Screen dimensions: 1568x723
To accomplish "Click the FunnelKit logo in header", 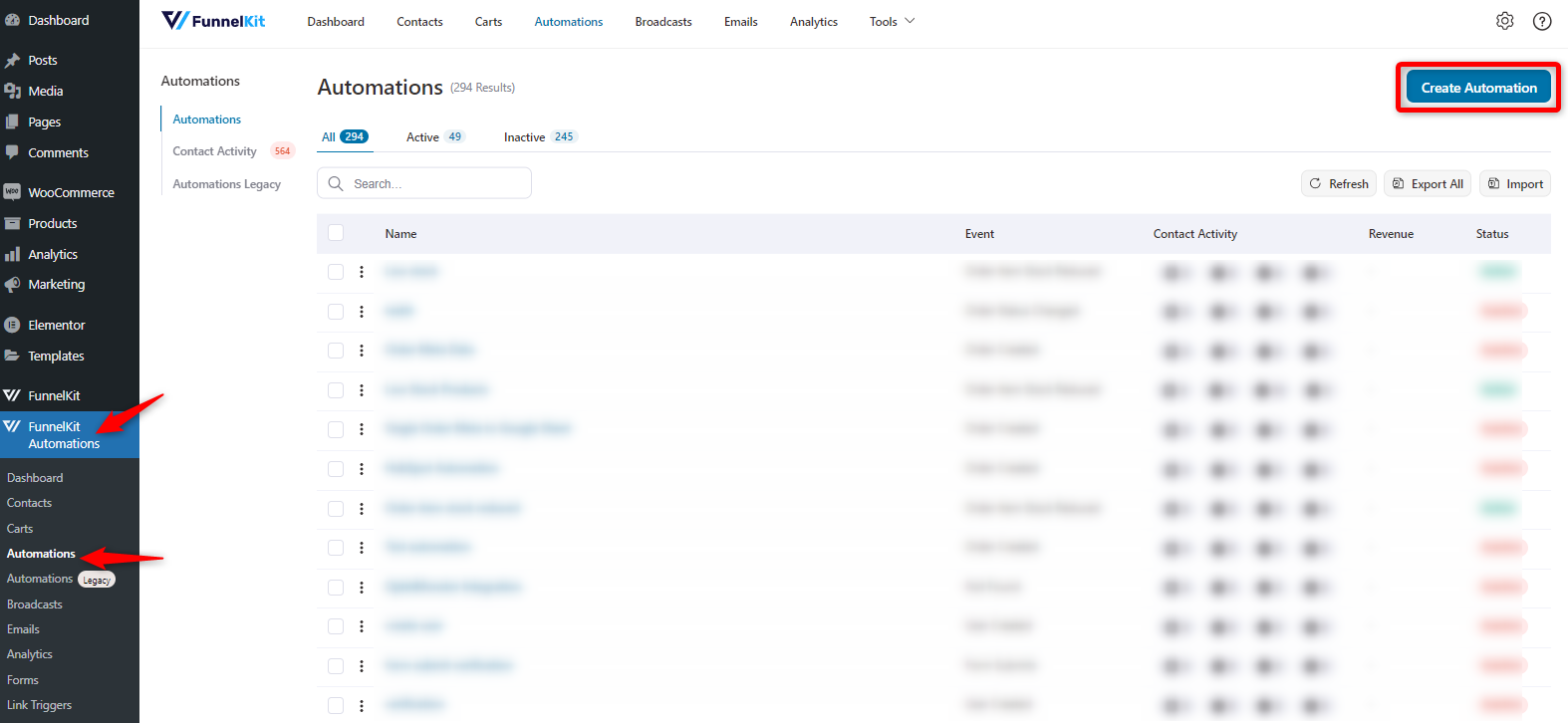I will 213,21.
